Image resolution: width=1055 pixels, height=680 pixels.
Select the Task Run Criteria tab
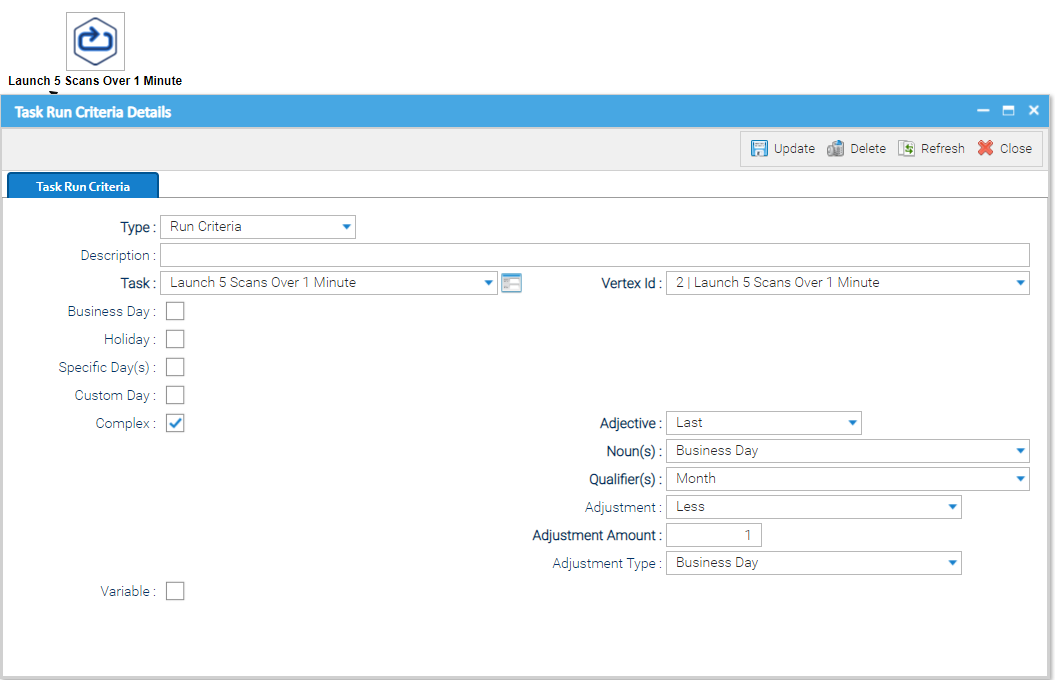pos(83,186)
